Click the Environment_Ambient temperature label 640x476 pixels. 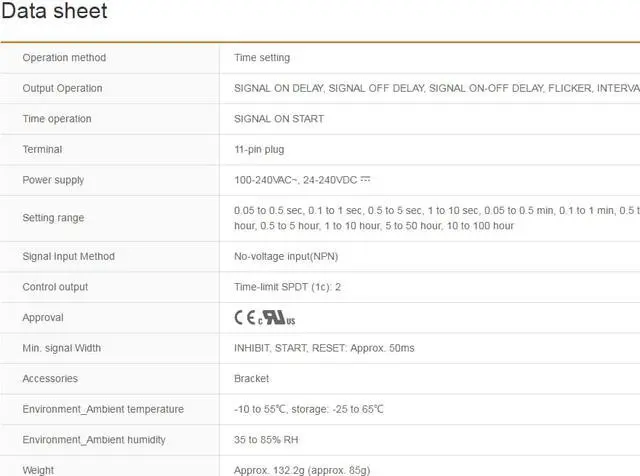click(x=103, y=409)
